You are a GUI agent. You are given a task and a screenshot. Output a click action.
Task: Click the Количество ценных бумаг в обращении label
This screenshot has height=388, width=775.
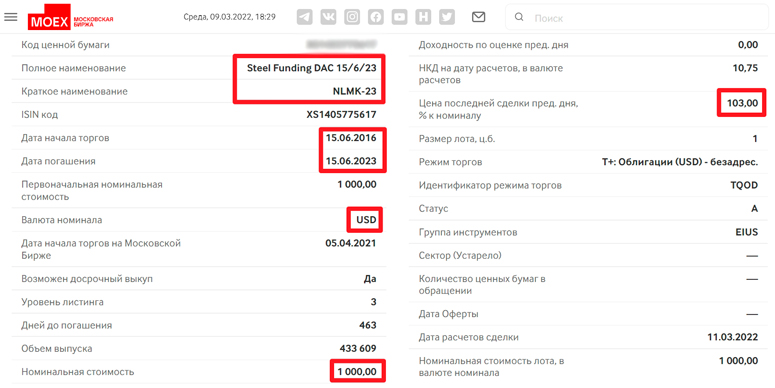click(x=482, y=285)
